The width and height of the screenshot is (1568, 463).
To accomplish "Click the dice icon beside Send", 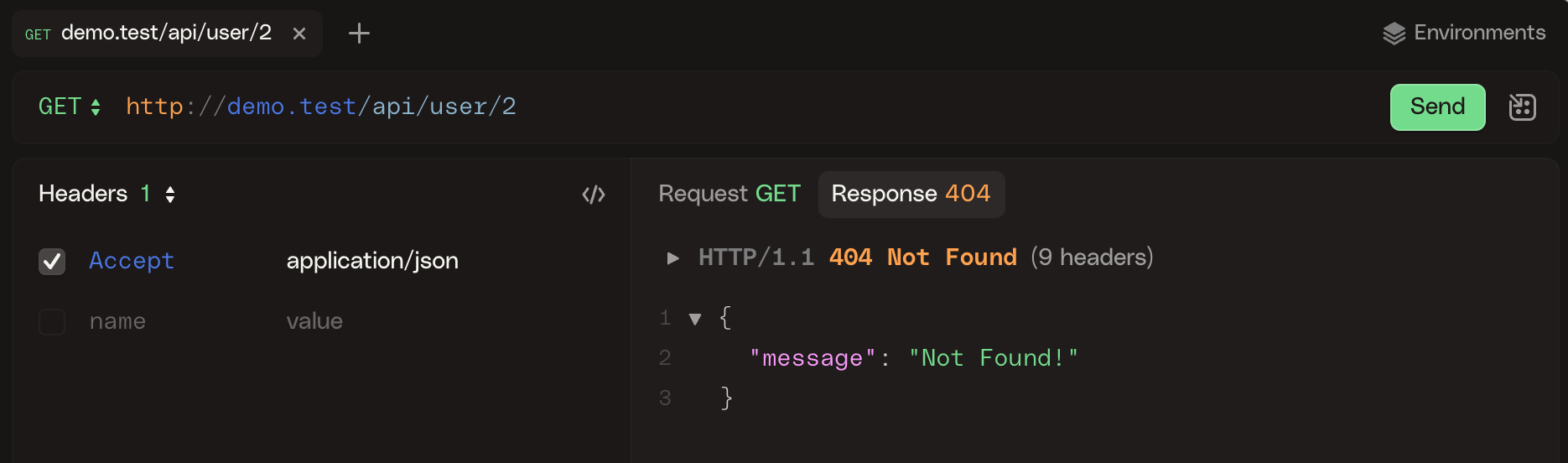I will (x=1522, y=107).
